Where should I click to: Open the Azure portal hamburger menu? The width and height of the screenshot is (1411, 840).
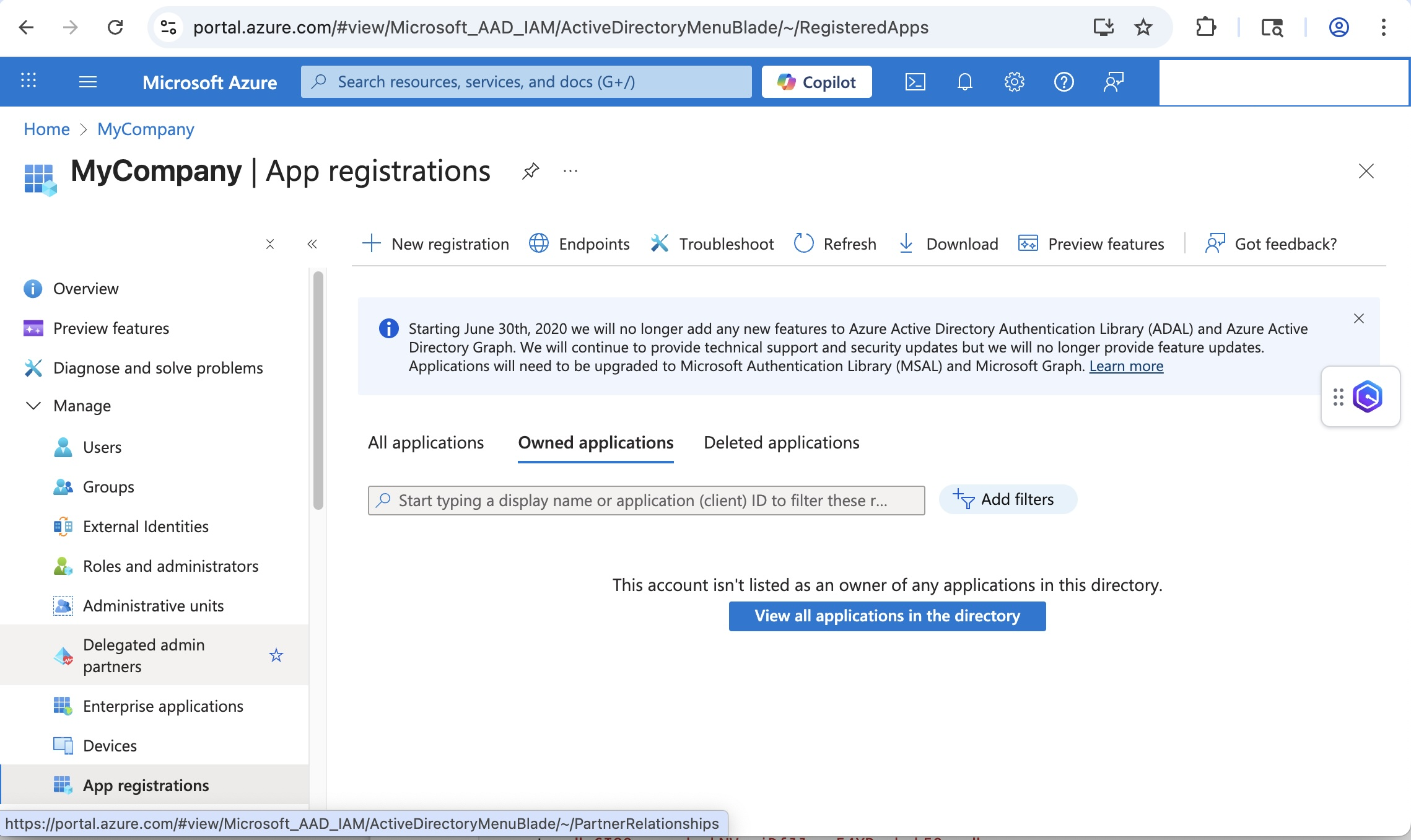(x=88, y=82)
